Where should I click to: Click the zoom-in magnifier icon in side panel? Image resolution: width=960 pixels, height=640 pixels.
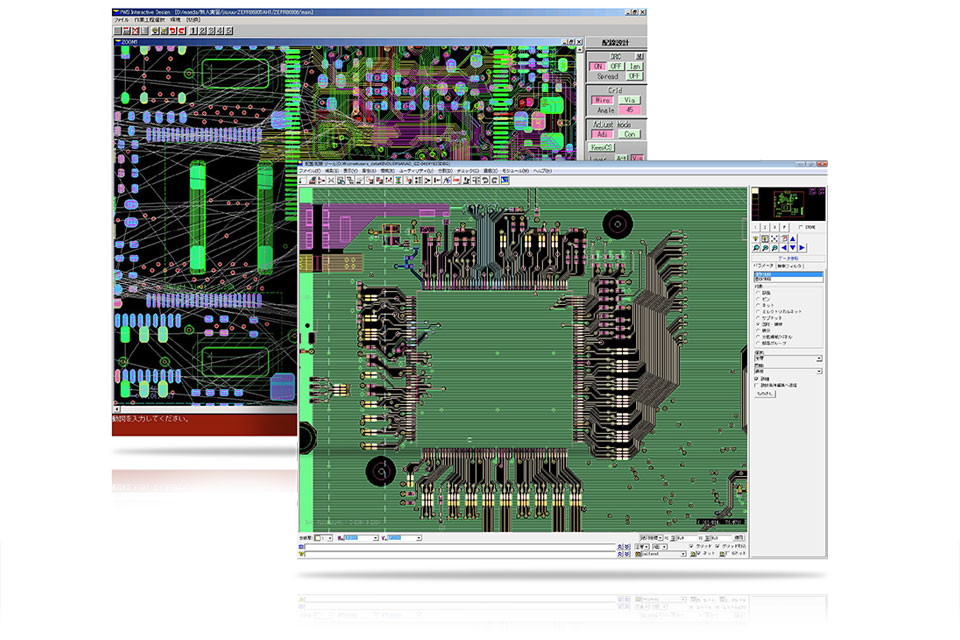[x=758, y=248]
